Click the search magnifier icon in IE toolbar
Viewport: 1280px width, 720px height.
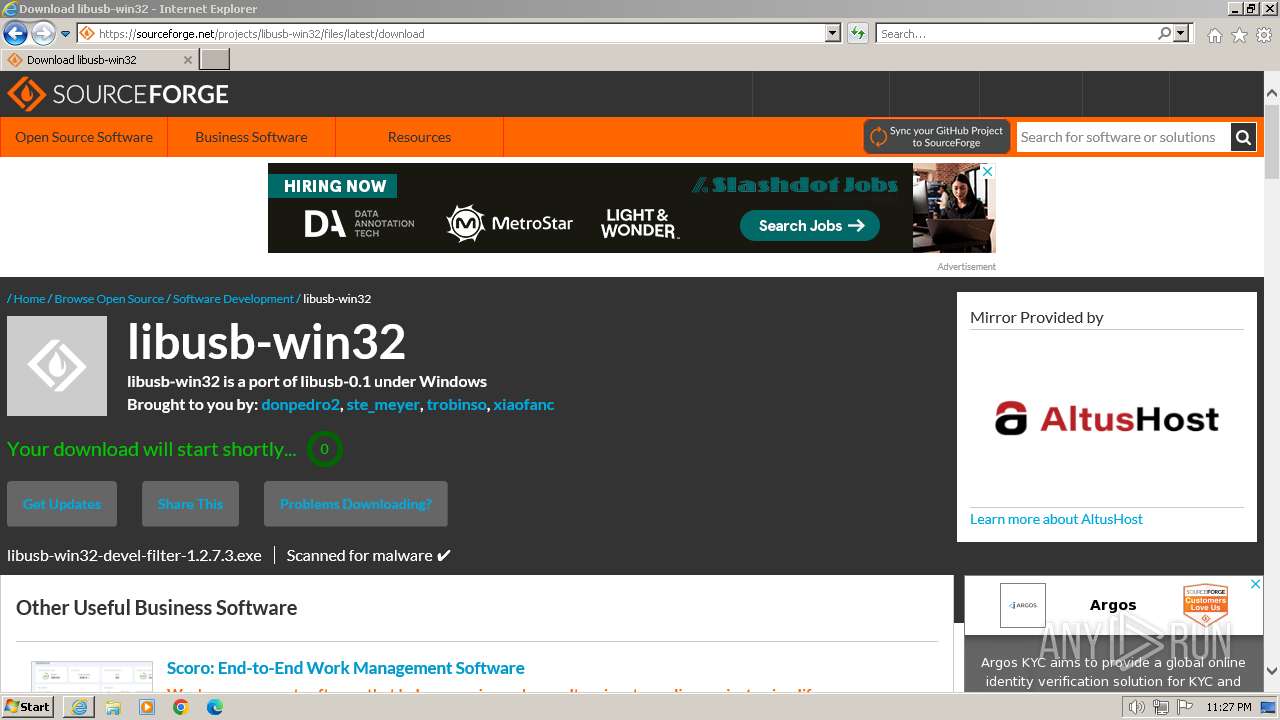pos(1164,33)
